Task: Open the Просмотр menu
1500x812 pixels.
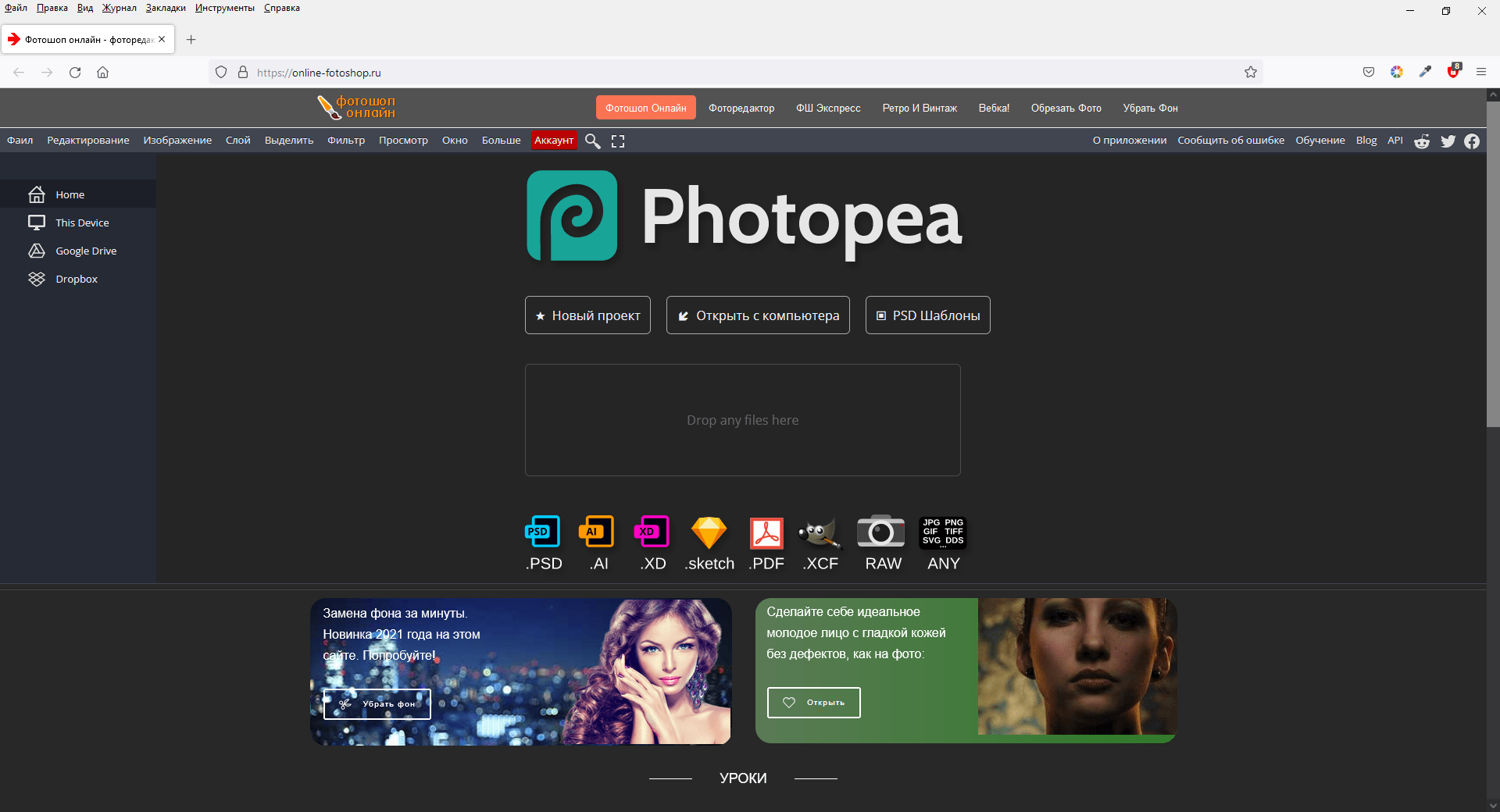Action: pos(403,141)
